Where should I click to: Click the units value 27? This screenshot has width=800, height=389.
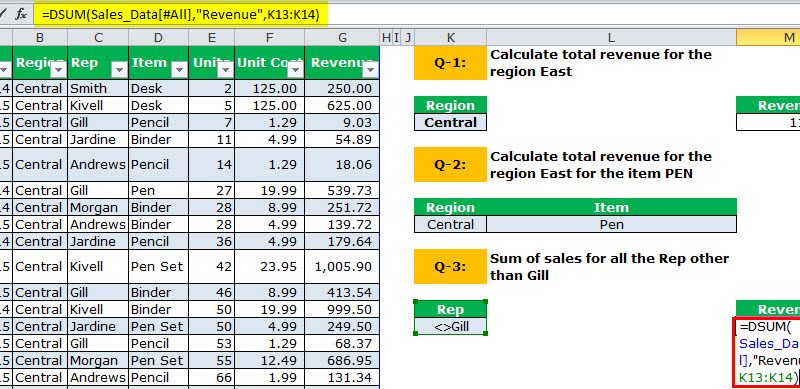point(212,190)
